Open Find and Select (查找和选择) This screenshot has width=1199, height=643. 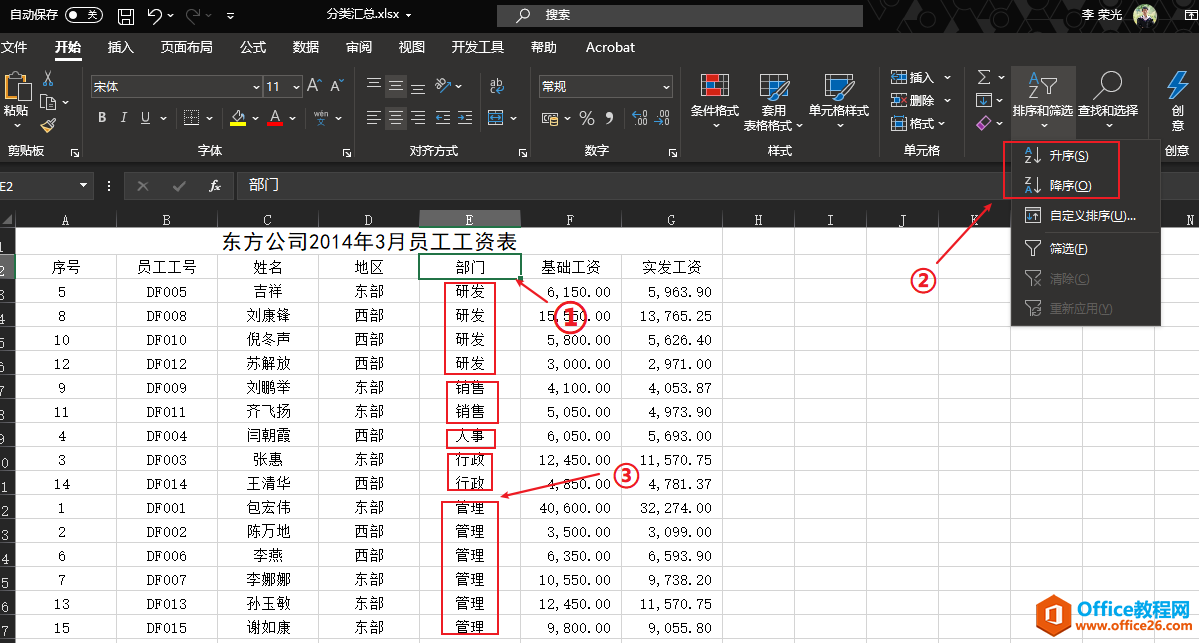click(1108, 101)
